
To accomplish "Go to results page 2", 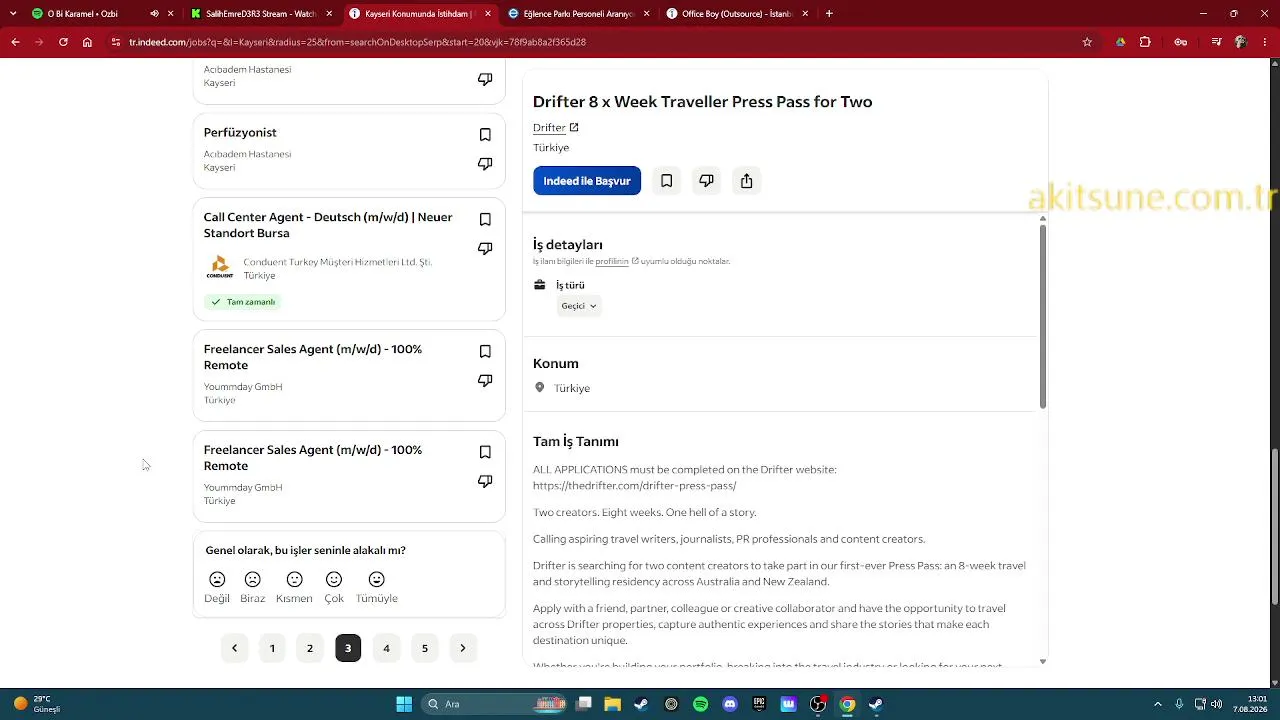I will 310,648.
